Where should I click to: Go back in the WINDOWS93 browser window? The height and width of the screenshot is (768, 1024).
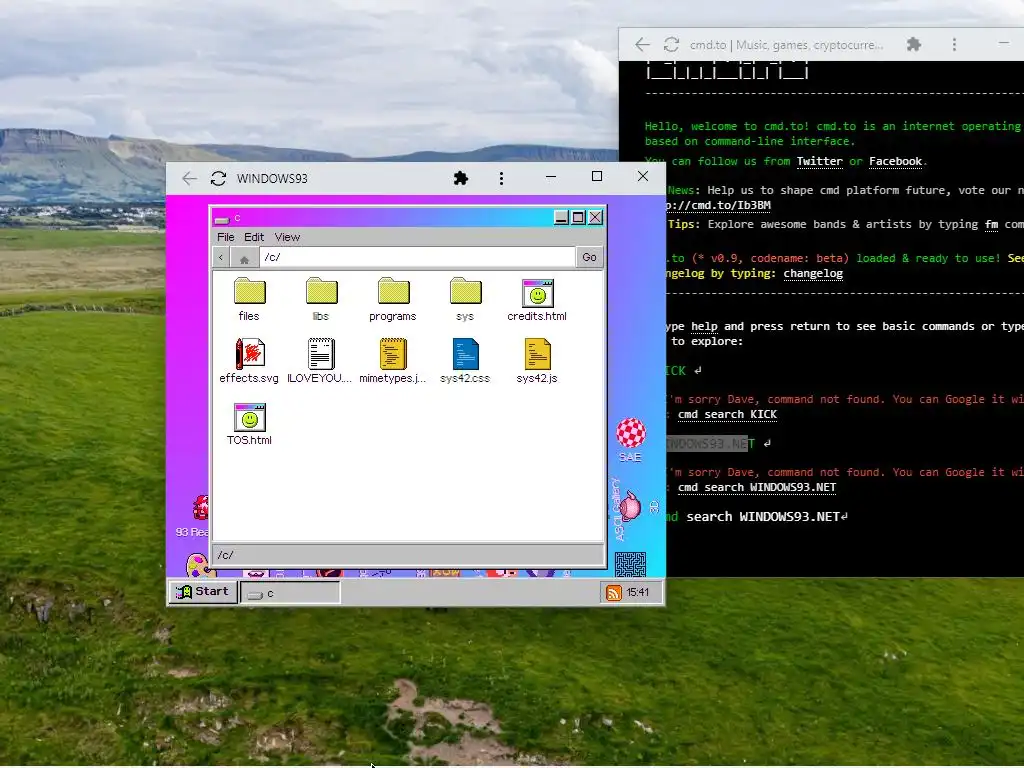coord(189,178)
